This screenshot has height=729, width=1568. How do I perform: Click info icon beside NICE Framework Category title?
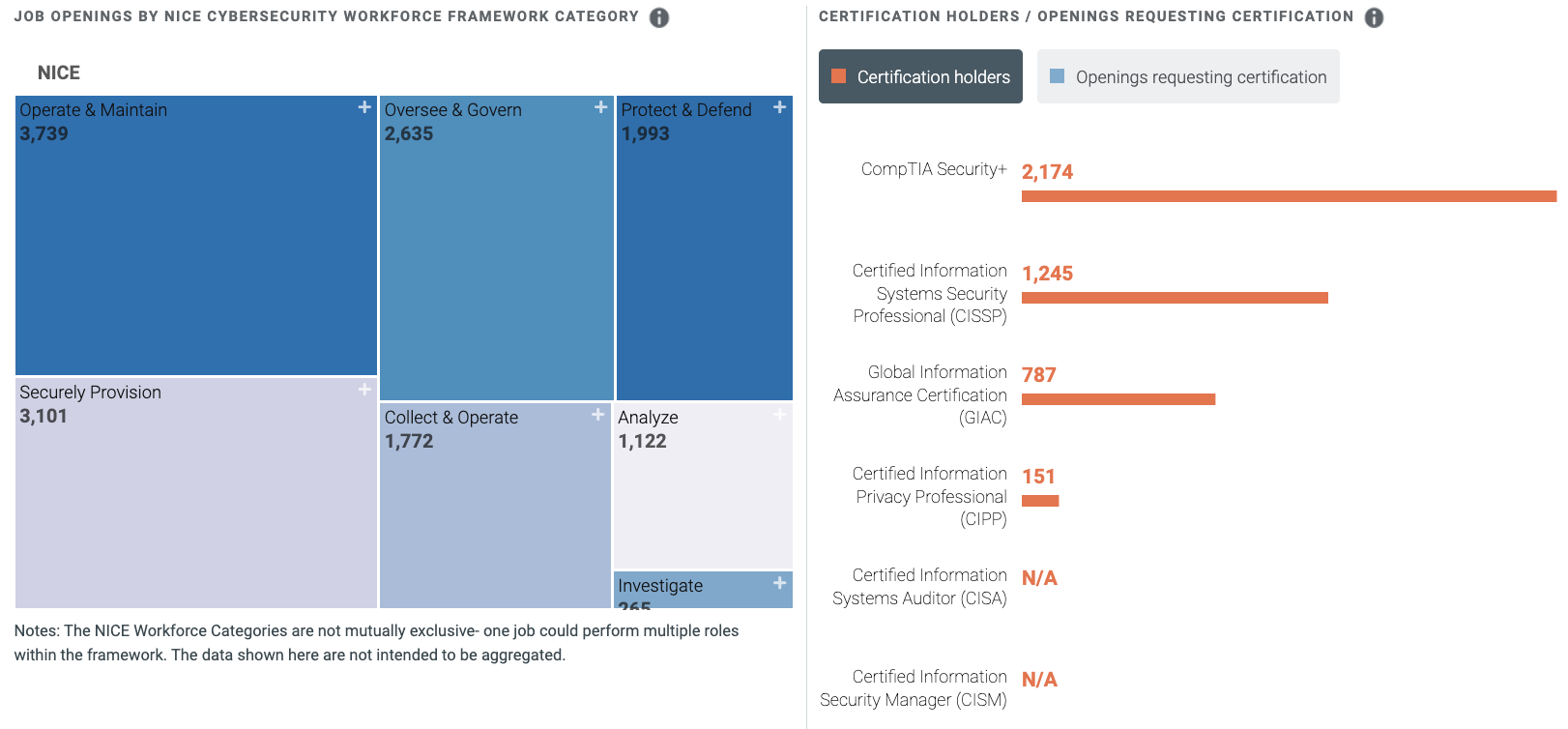point(659,17)
